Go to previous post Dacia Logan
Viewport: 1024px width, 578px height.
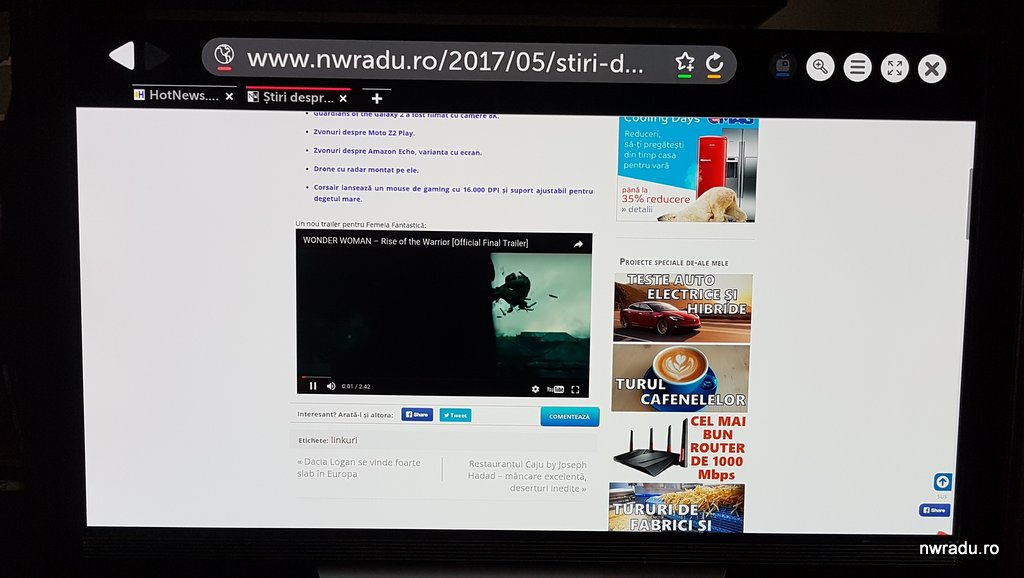(x=359, y=468)
